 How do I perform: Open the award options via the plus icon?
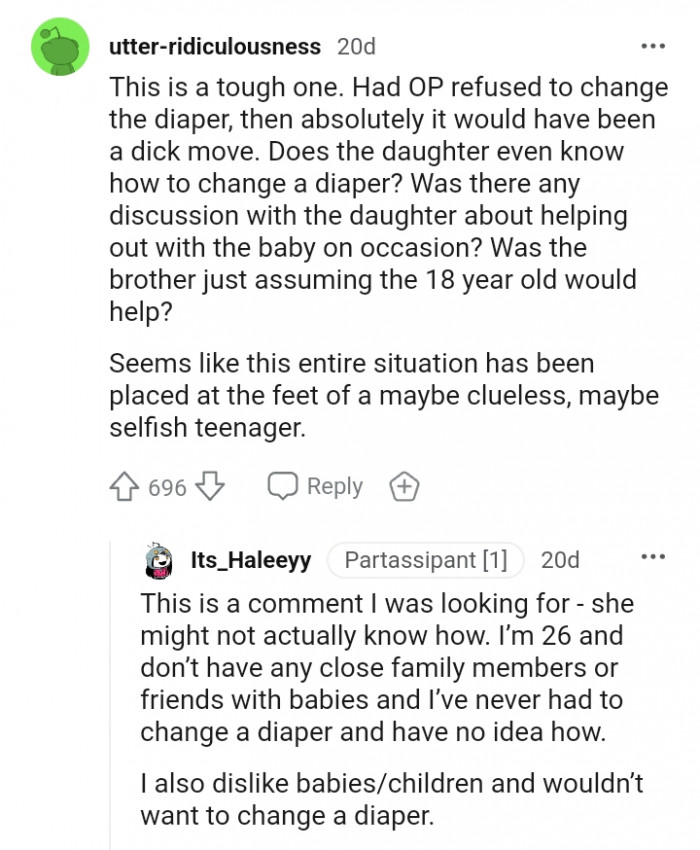click(x=405, y=486)
